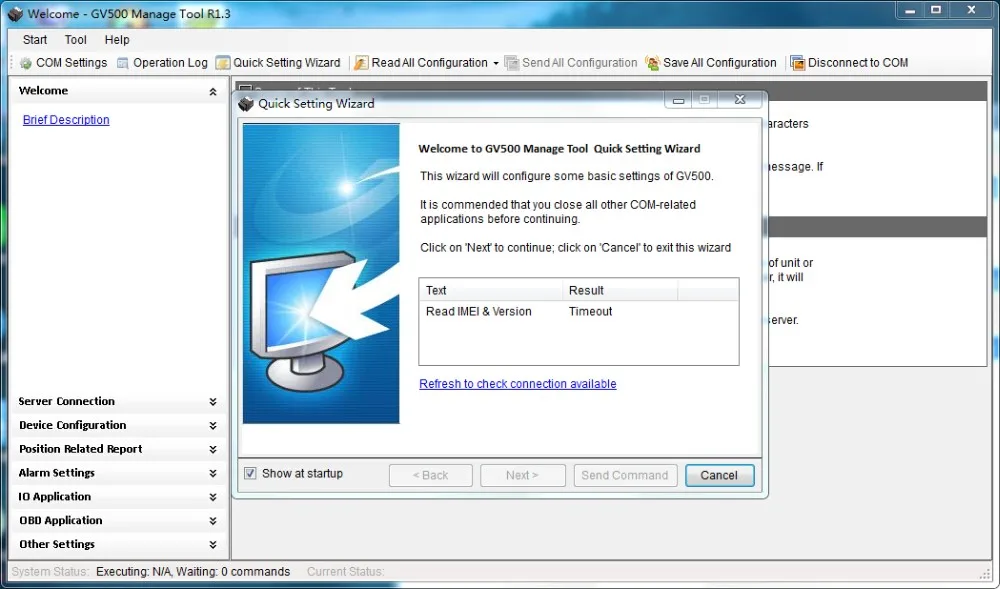Click the Operation Log toolbar label

point(170,63)
